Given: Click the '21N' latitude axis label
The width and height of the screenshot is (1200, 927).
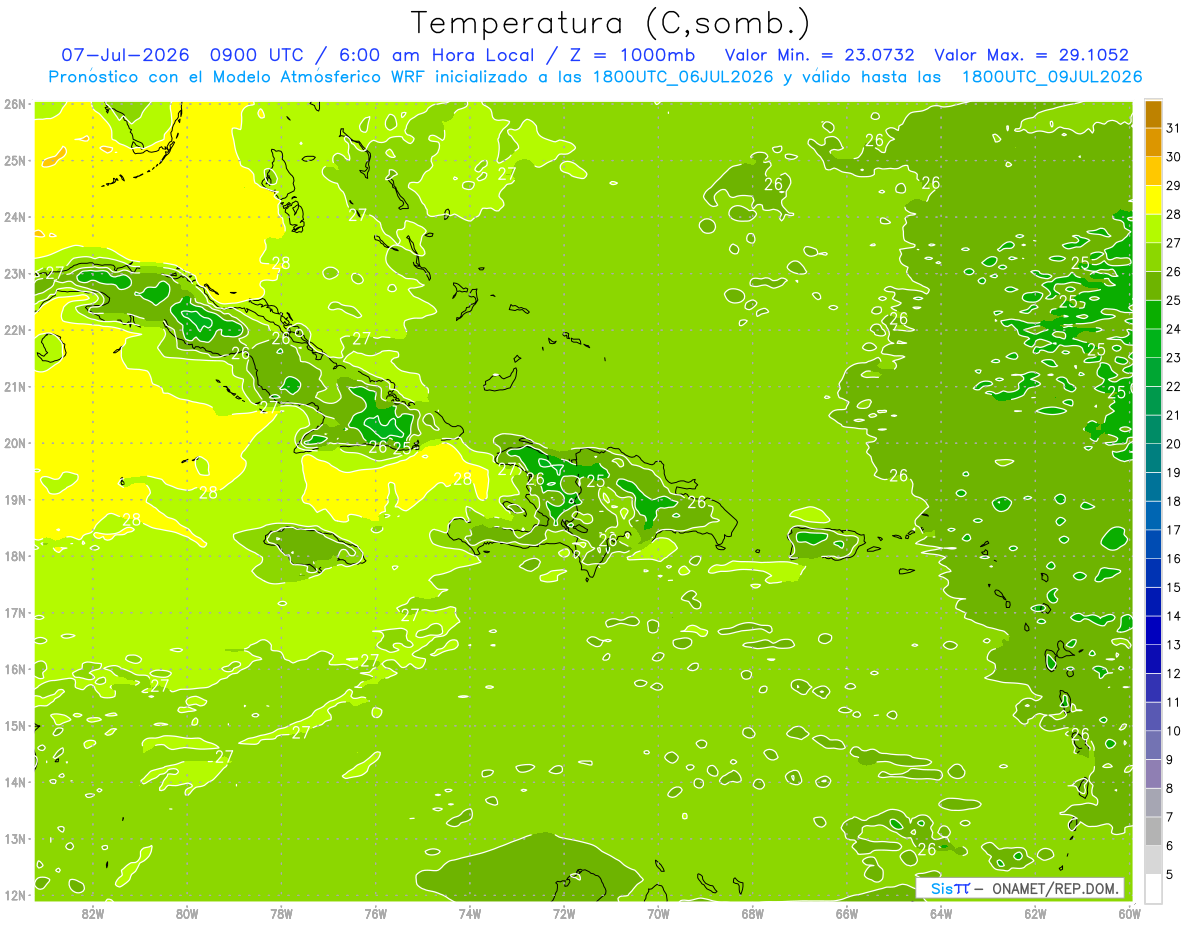Looking at the screenshot, I should click(14, 387).
